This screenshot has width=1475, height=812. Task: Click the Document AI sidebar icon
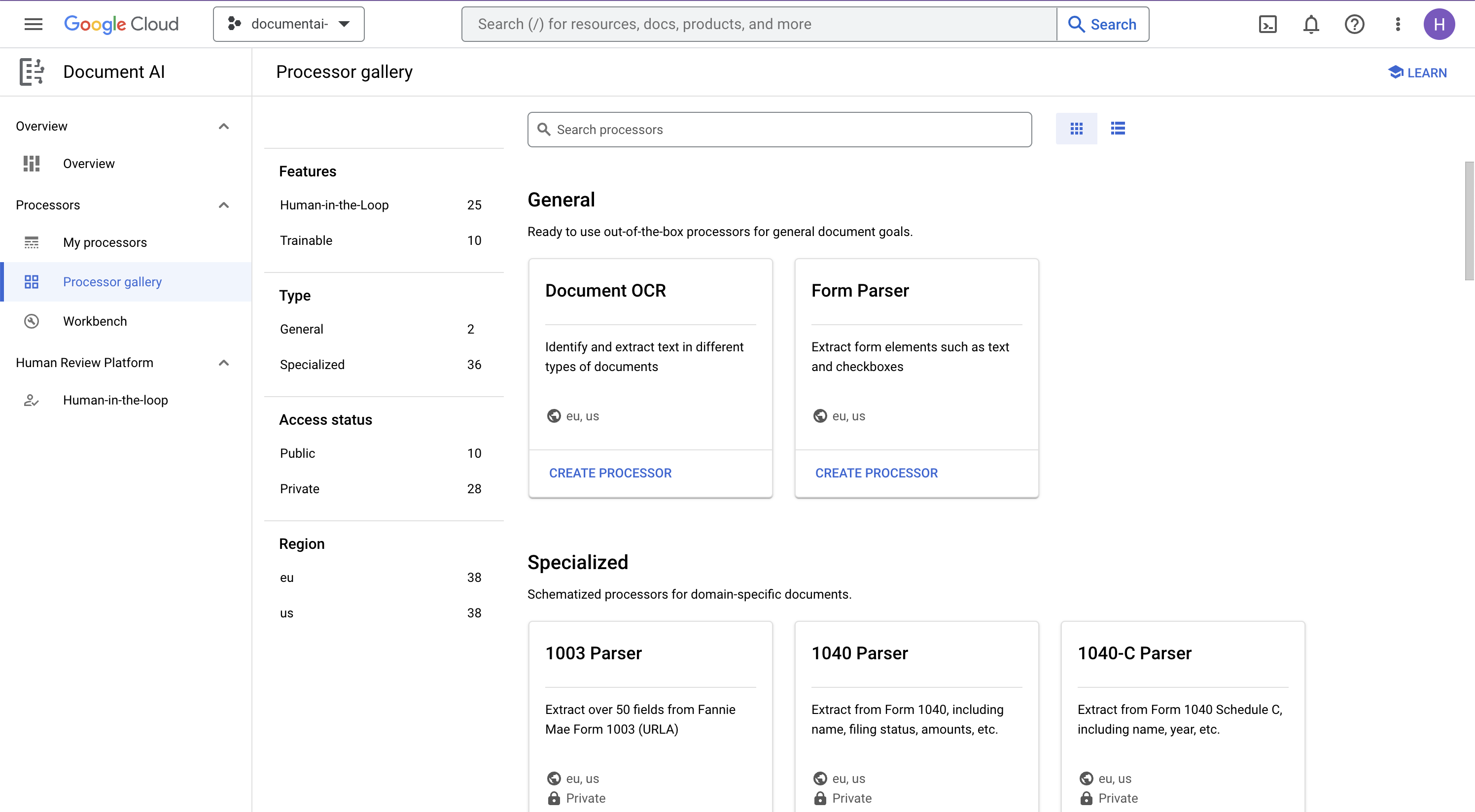[30, 71]
